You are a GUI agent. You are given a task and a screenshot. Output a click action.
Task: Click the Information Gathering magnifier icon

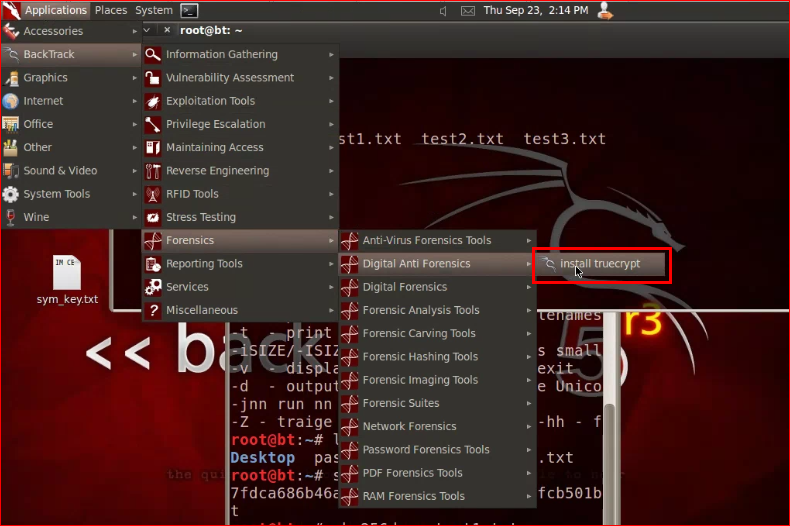point(153,54)
